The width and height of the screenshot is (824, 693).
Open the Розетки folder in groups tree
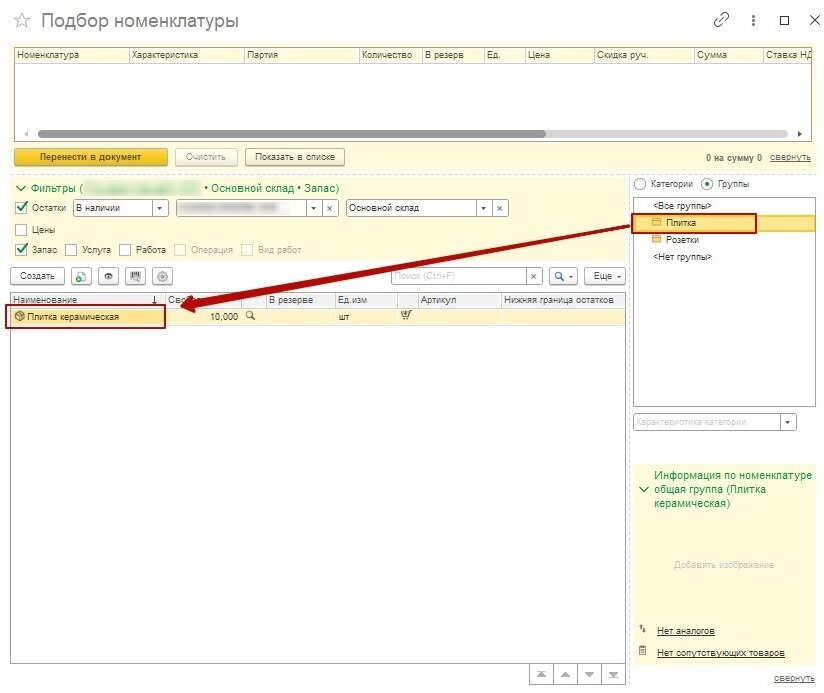pyautogui.click(x=682, y=240)
